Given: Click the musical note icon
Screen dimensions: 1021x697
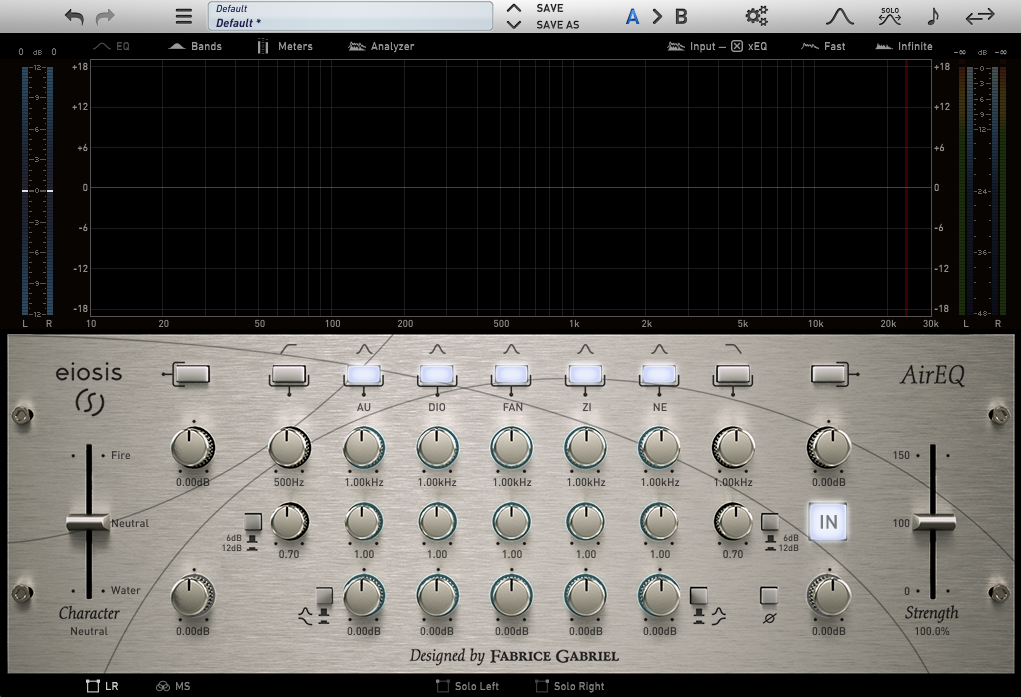Looking at the screenshot, I should tap(933, 16).
